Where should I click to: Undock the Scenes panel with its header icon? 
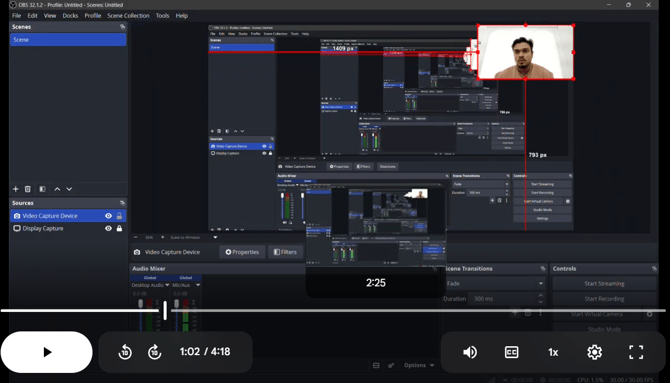pyautogui.click(x=122, y=27)
